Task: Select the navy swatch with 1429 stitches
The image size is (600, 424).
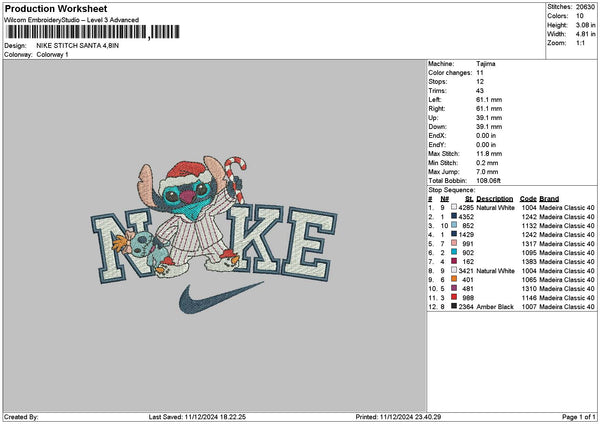Action: 454,235
